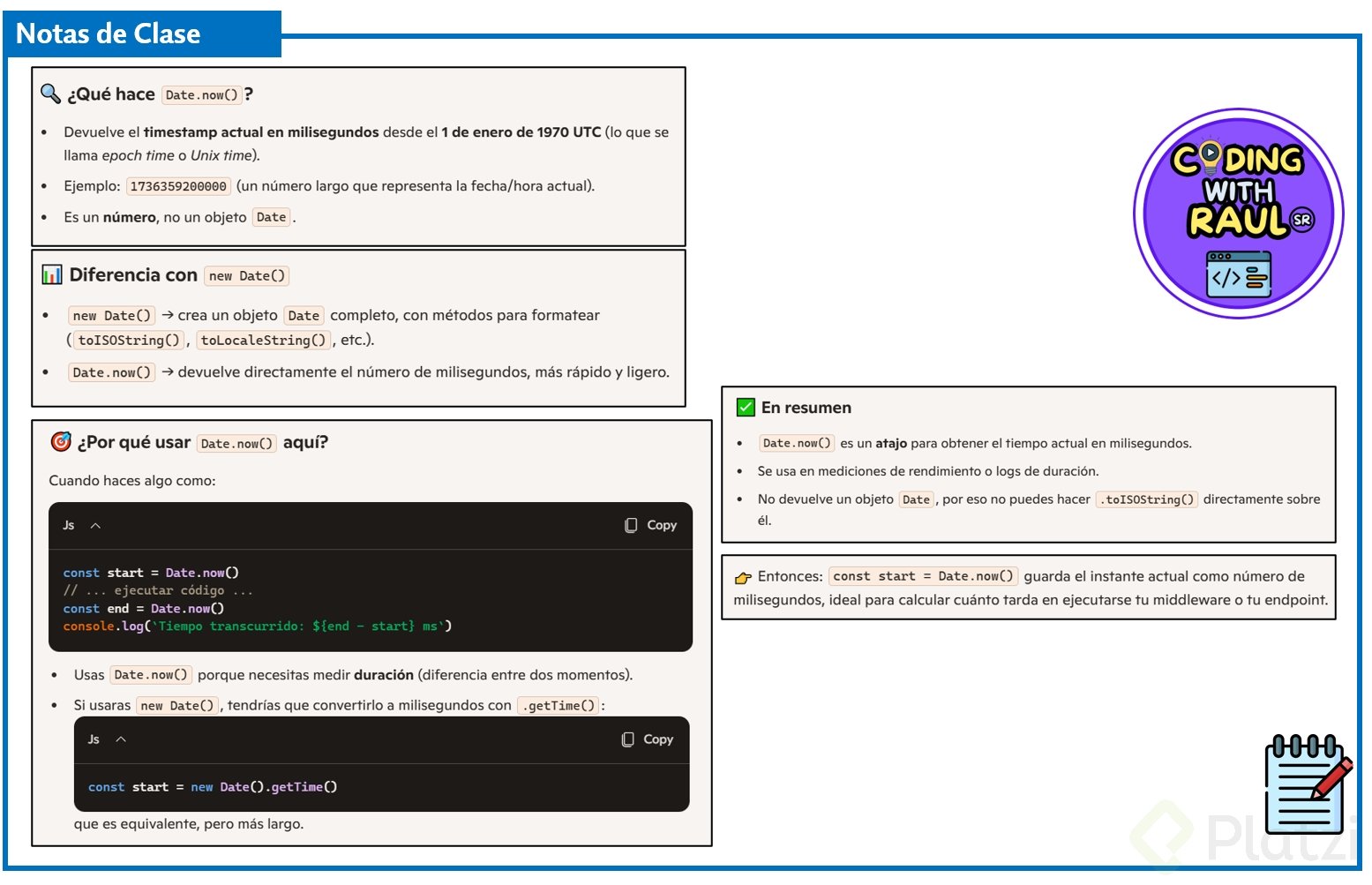The image size is (1372, 885).
Task: Click the target icon beside "¿Por qué usar"
Action: [61, 442]
